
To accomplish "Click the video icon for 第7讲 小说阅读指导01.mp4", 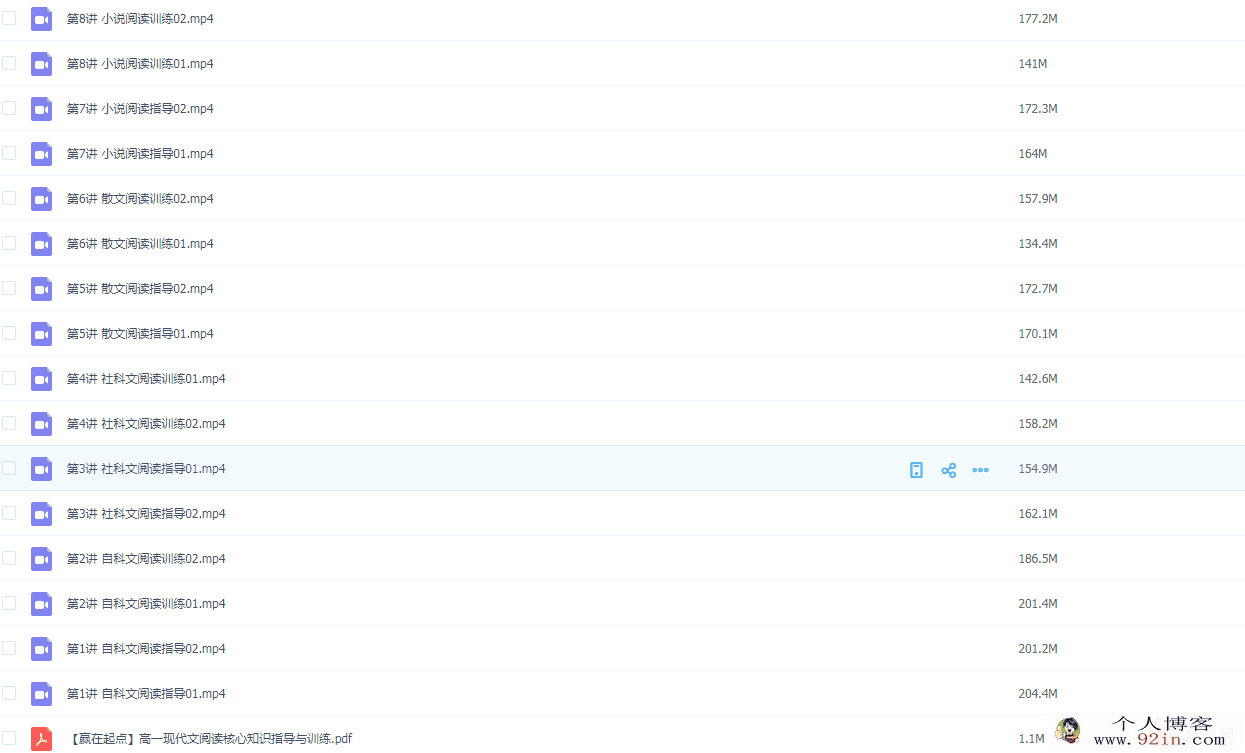I will coord(41,154).
